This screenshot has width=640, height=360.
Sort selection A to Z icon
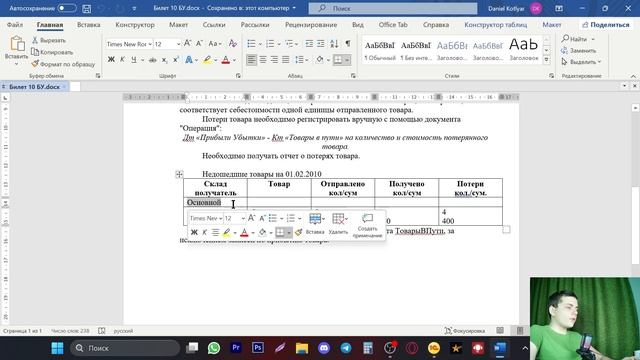click(x=334, y=44)
